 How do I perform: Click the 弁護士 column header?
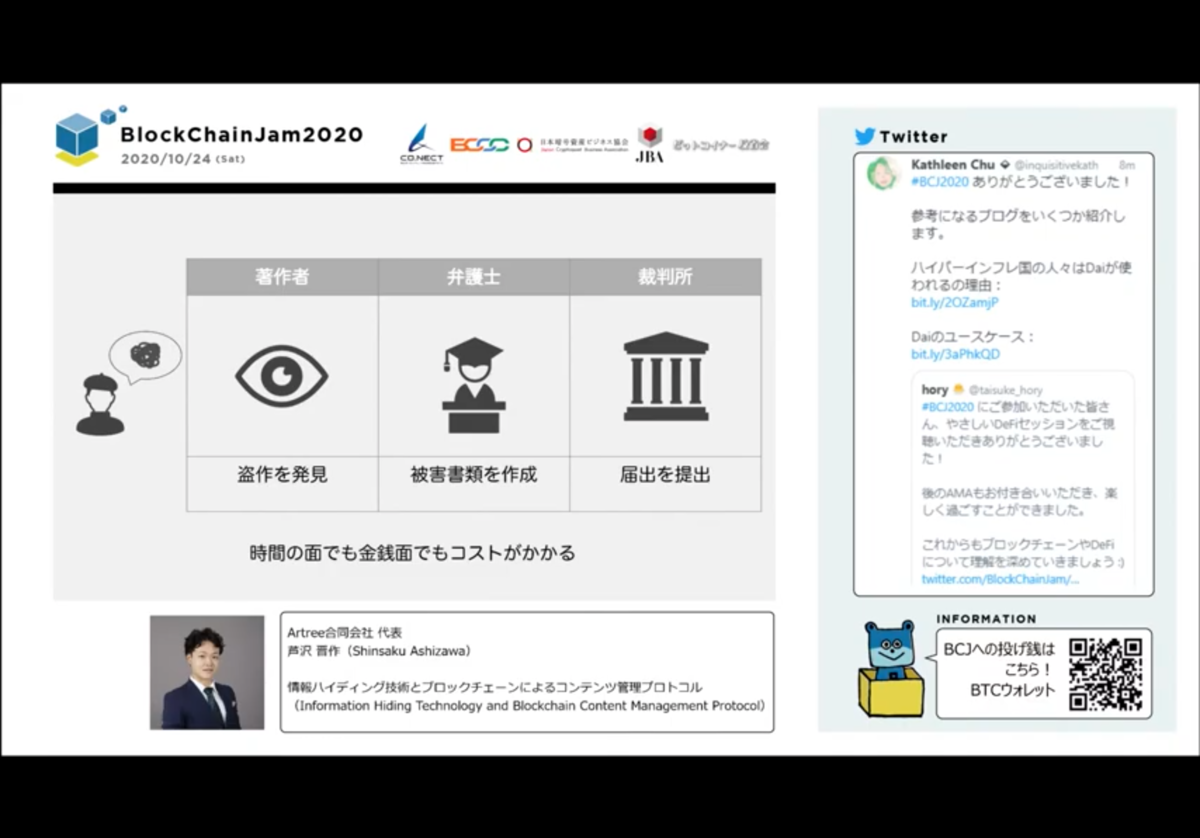pyautogui.click(x=473, y=277)
